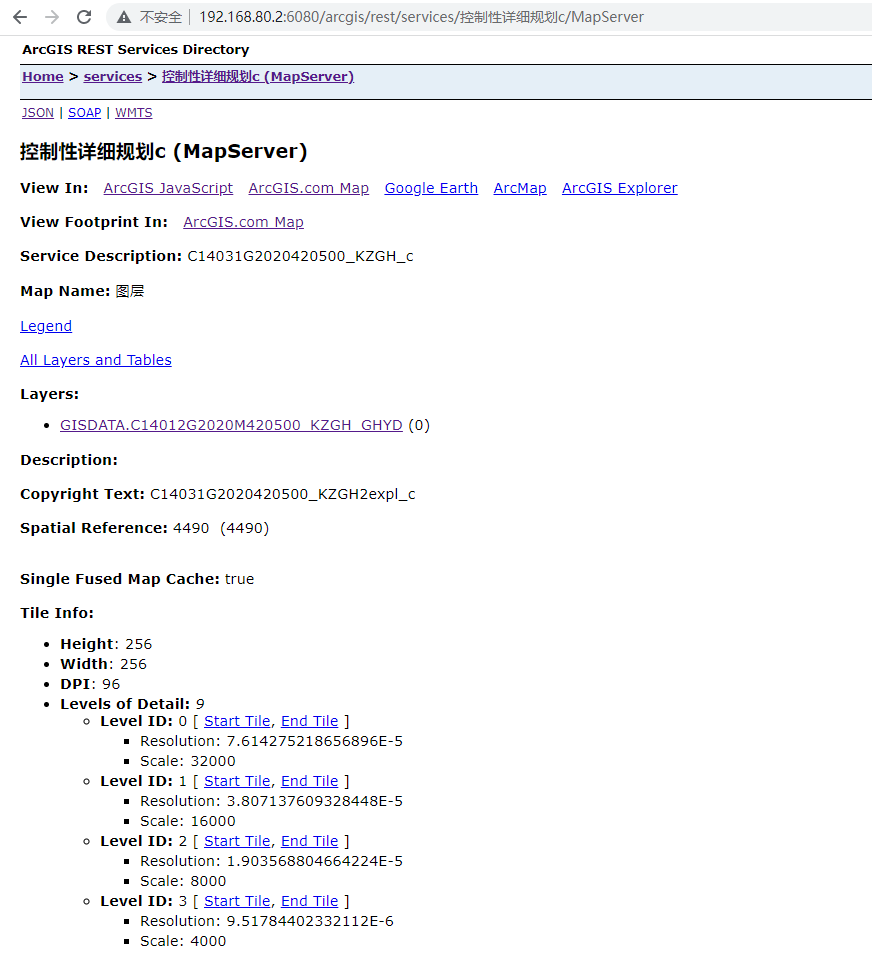Click the 控制性详细规划c (MapServer) page title

(163, 151)
